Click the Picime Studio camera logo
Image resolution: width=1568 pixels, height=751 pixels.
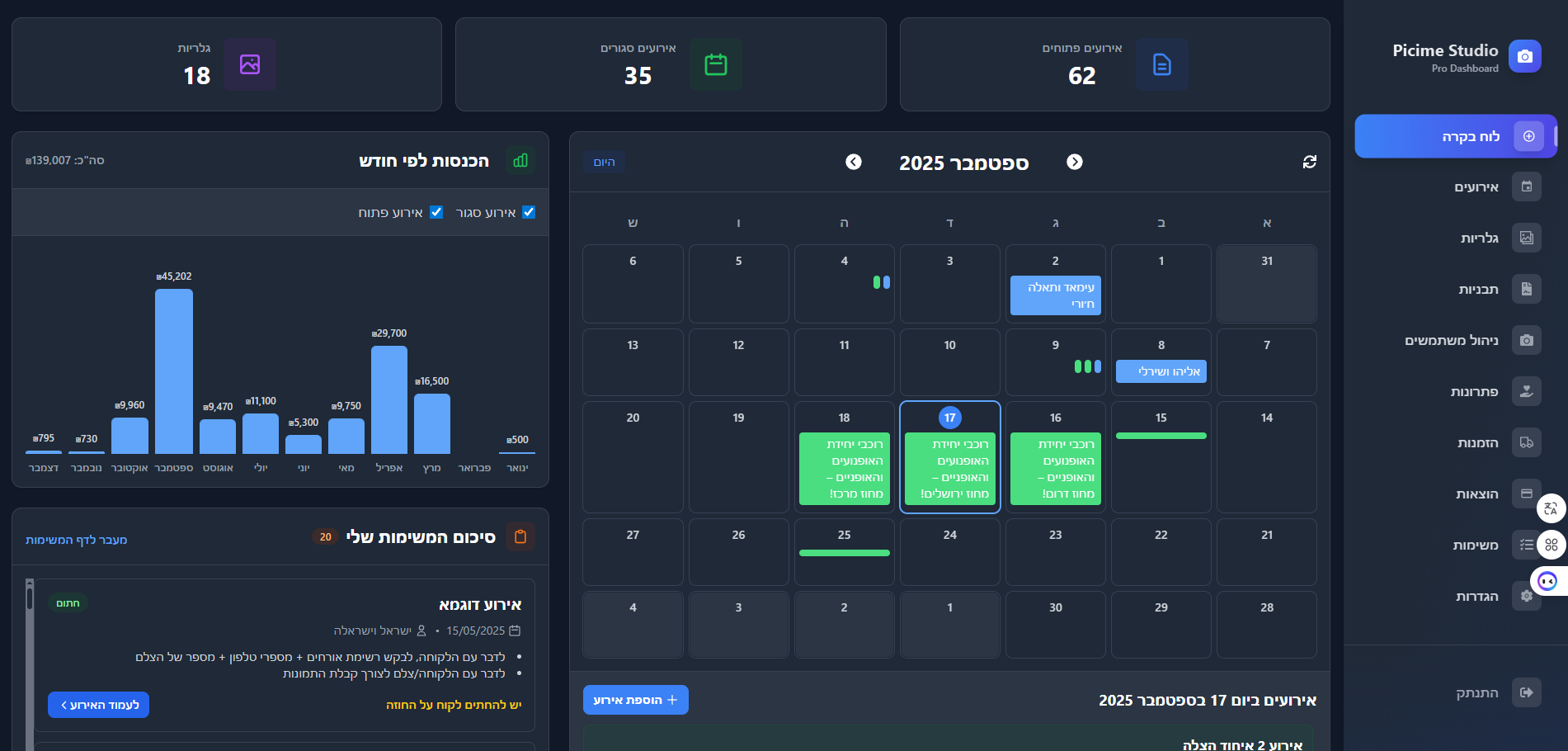(x=1524, y=56)
